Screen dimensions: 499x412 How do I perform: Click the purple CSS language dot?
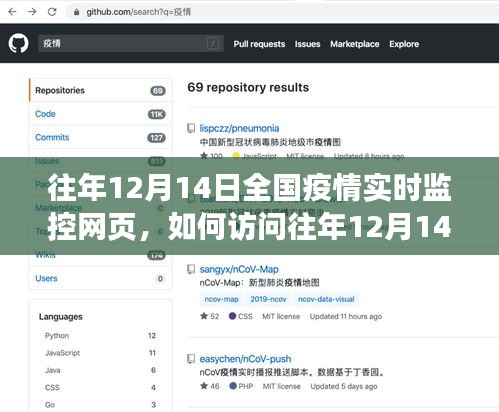[x=232, y=316]
